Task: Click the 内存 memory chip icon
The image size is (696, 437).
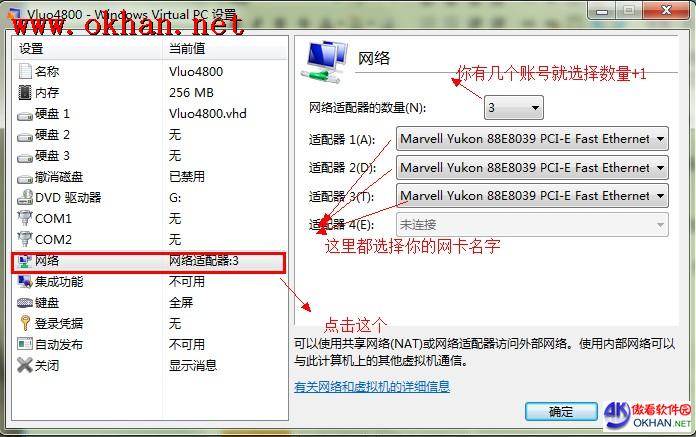Action: [25, 92]
